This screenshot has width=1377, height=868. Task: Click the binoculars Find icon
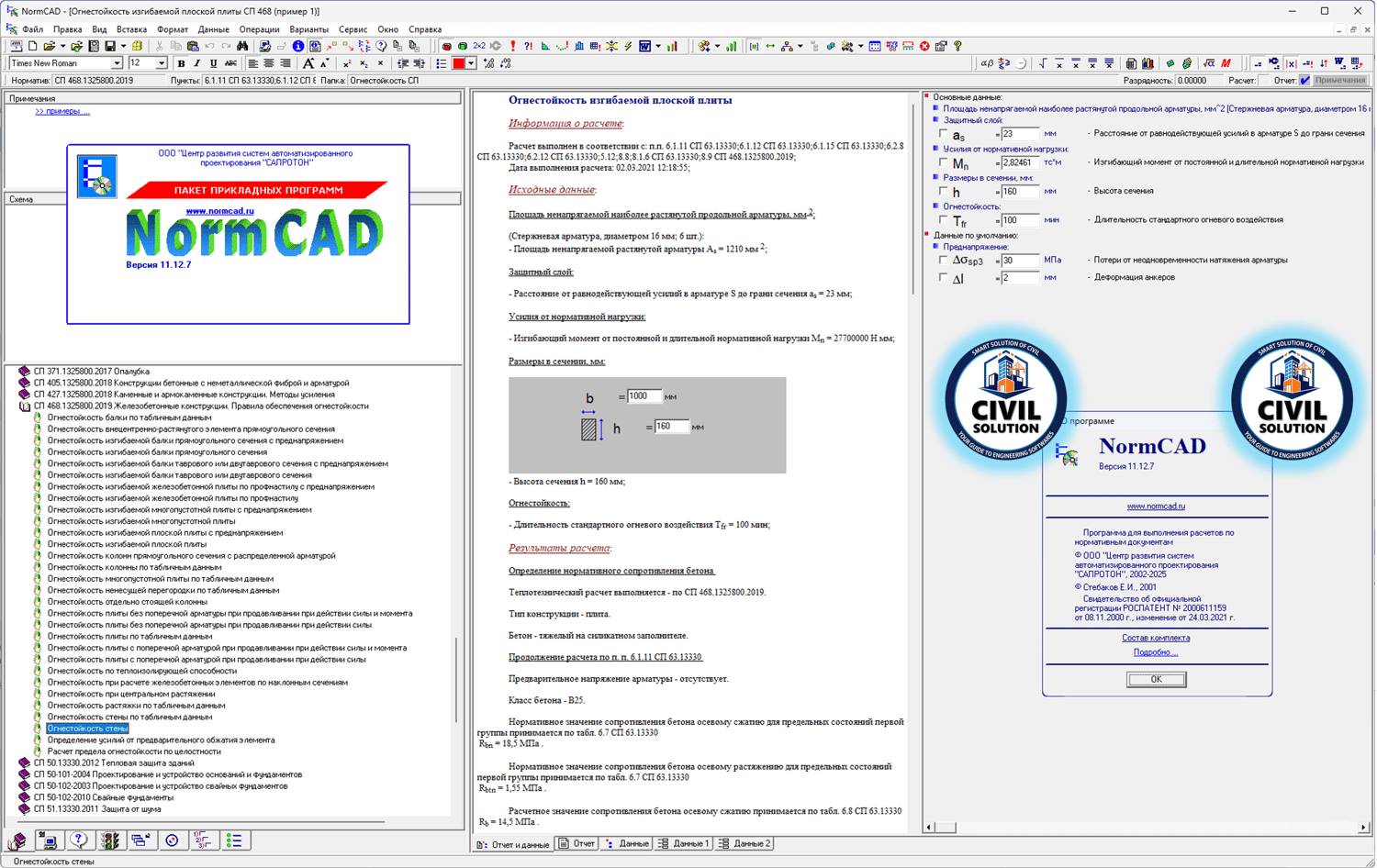coord(242,46)
